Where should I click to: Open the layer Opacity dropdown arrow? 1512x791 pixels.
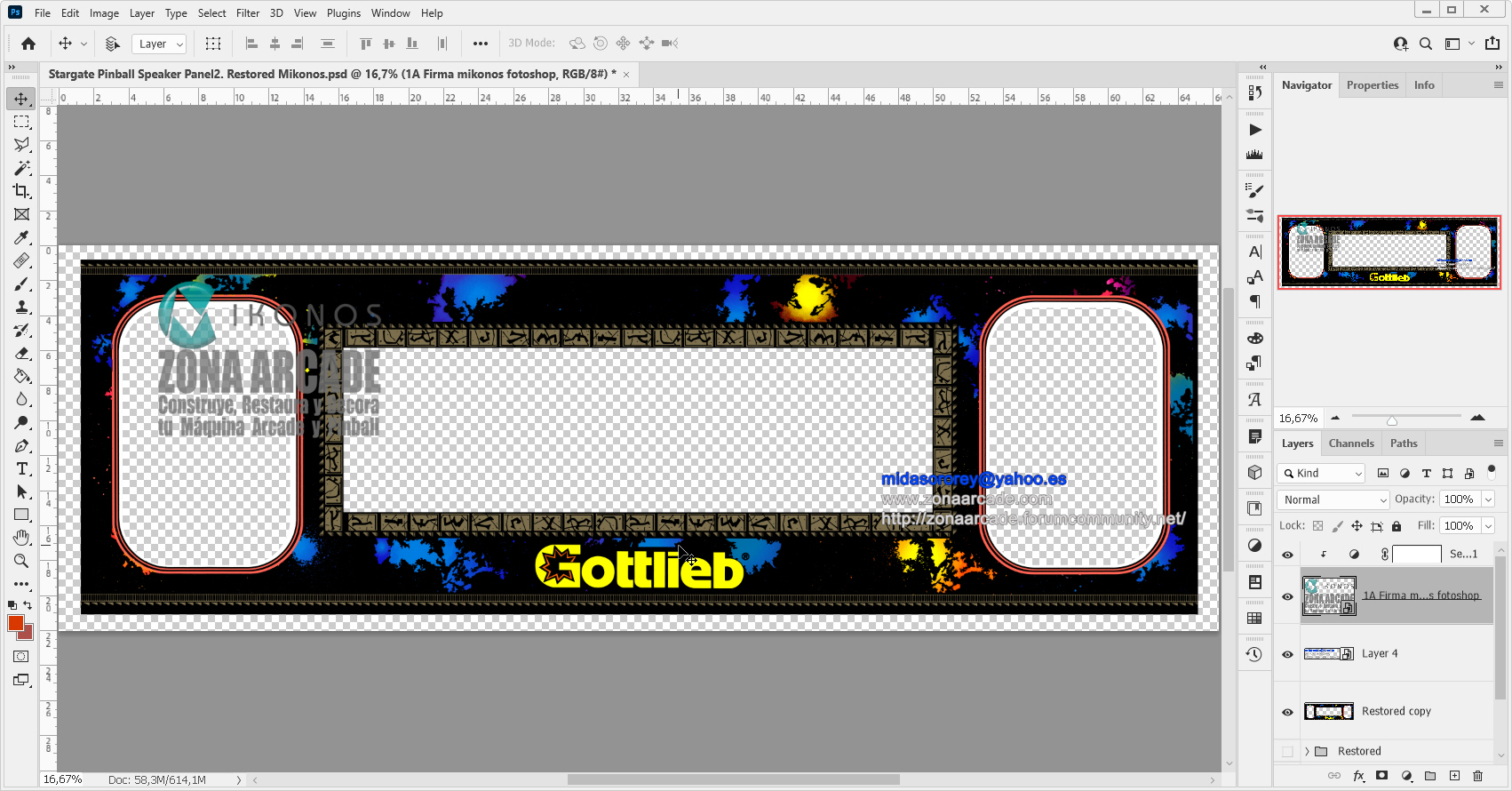pyautogui.click(x=1488, y=499)
